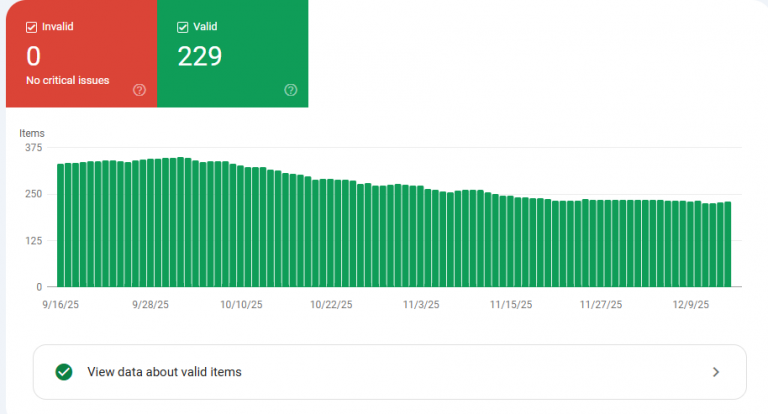Select the Valid count 229
Image resolution: width=768 pixels, height=414 pixels.
(199, 56)
